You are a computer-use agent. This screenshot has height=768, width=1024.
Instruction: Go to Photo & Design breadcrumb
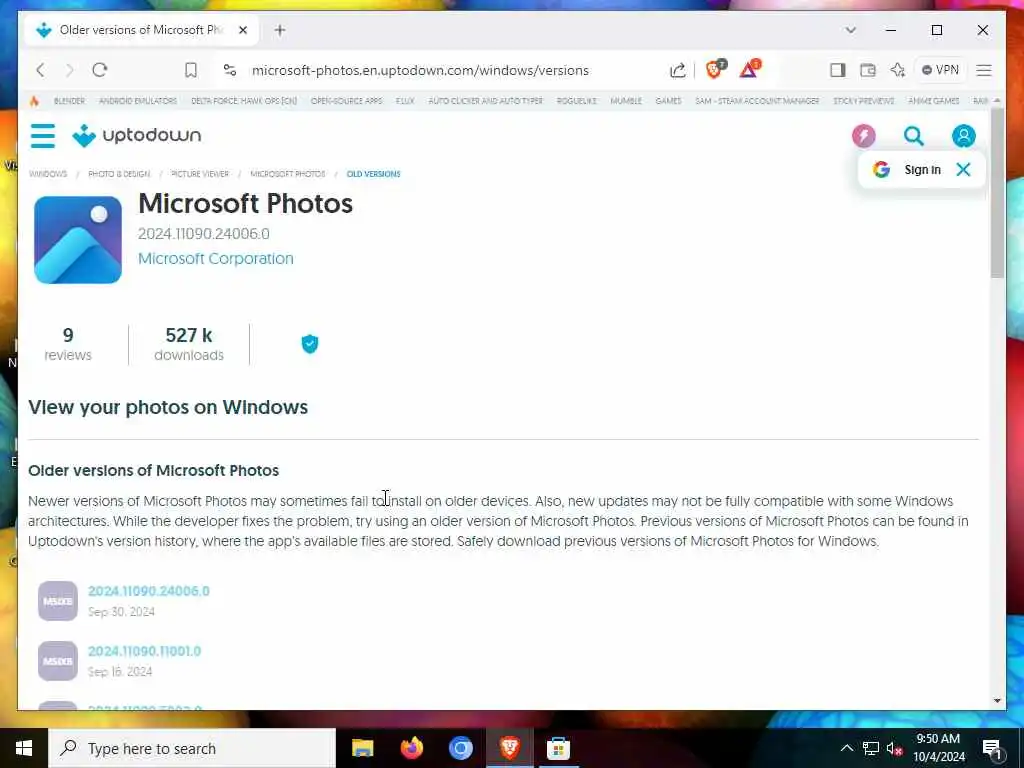coord(119,174)
